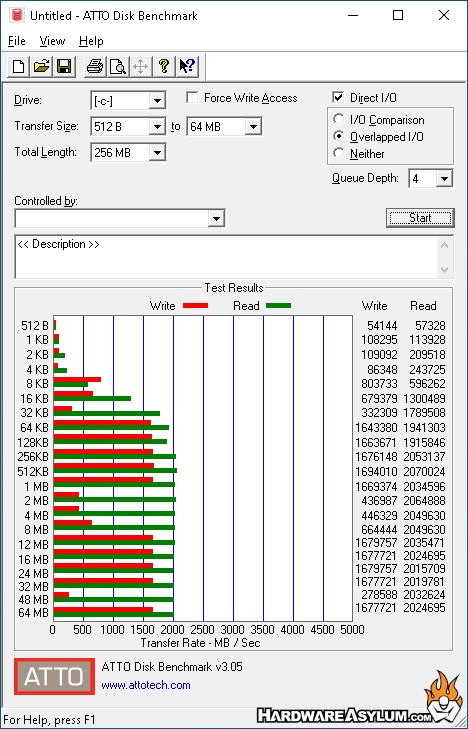Click the yellow question mark About icon

pos(164,66)
